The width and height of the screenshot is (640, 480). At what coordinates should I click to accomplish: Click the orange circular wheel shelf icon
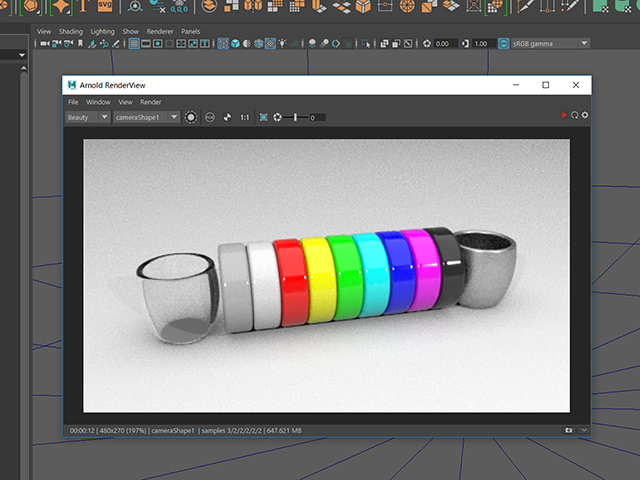point(407,6)
